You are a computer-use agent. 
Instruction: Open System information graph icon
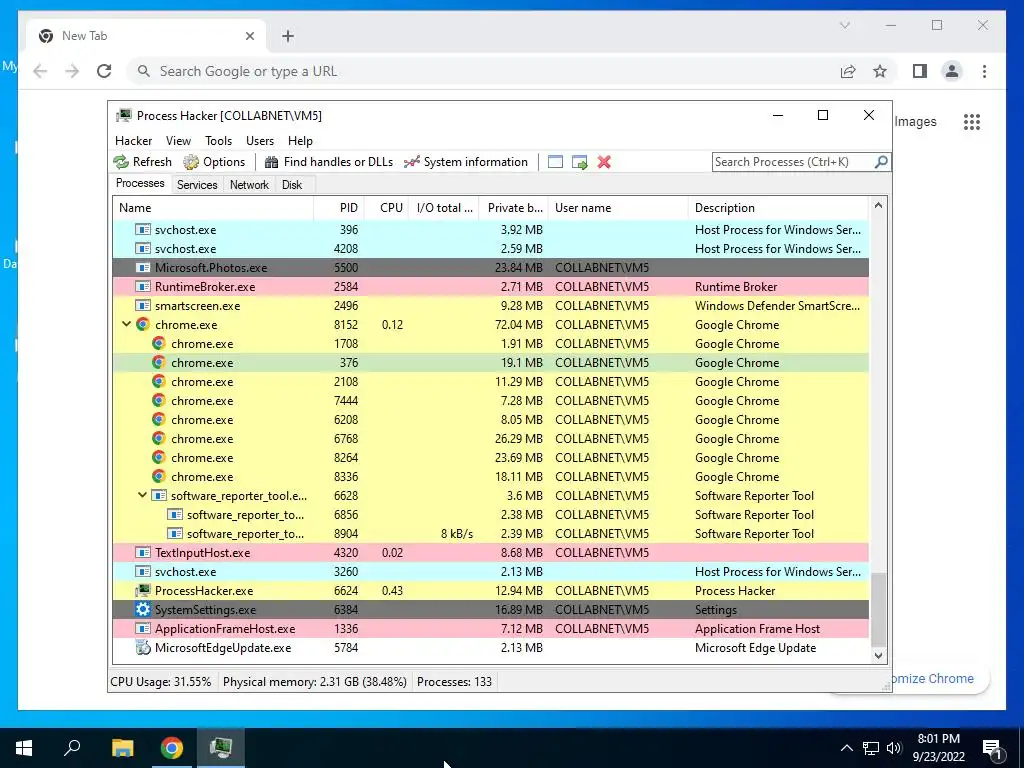click(411, 162)
